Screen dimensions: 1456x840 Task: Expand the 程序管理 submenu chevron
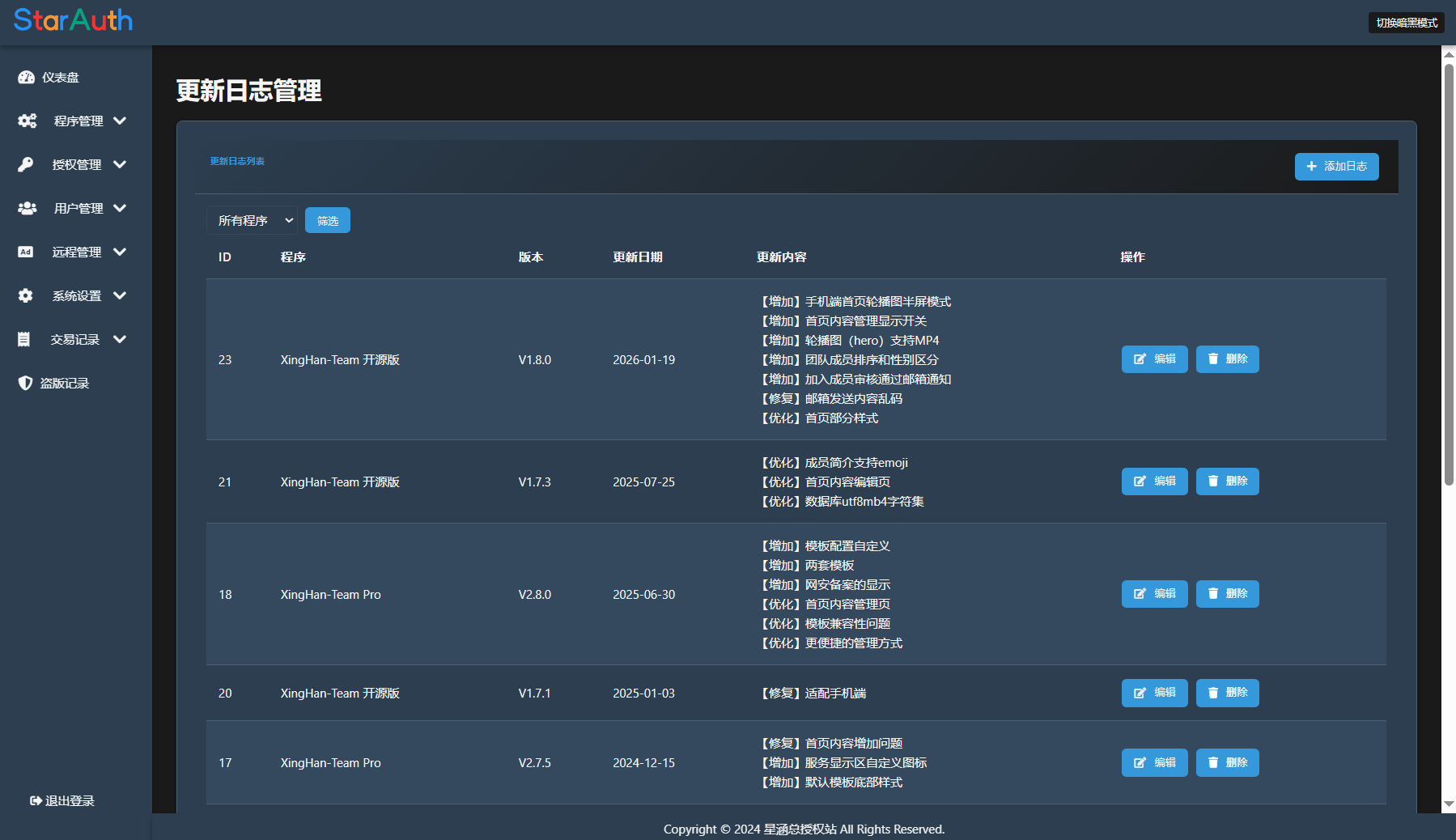coord(121,121)
